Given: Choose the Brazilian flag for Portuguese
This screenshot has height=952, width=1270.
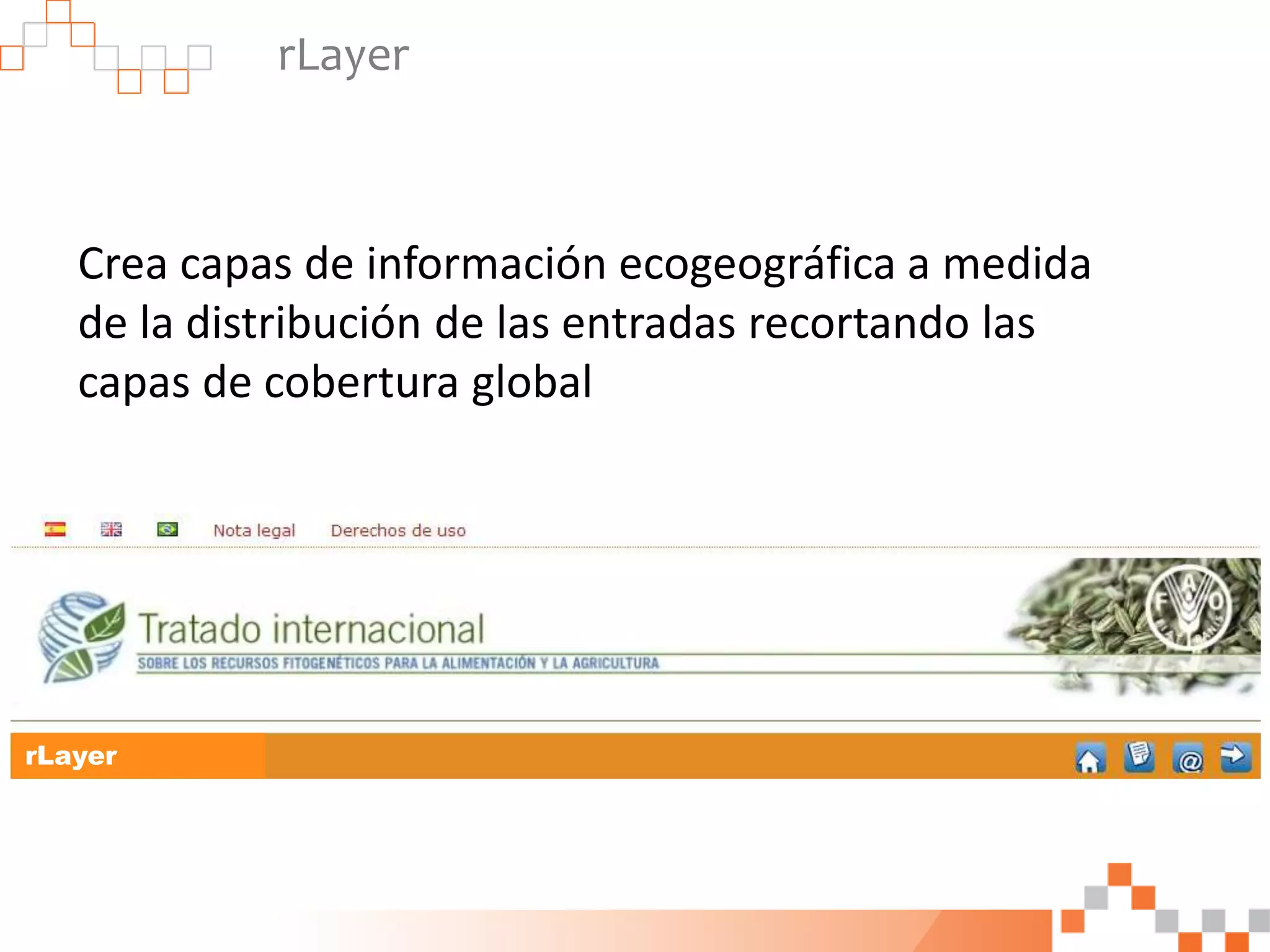Looking at the screenshot, I should pyautogui.click(x=167, y=529).
